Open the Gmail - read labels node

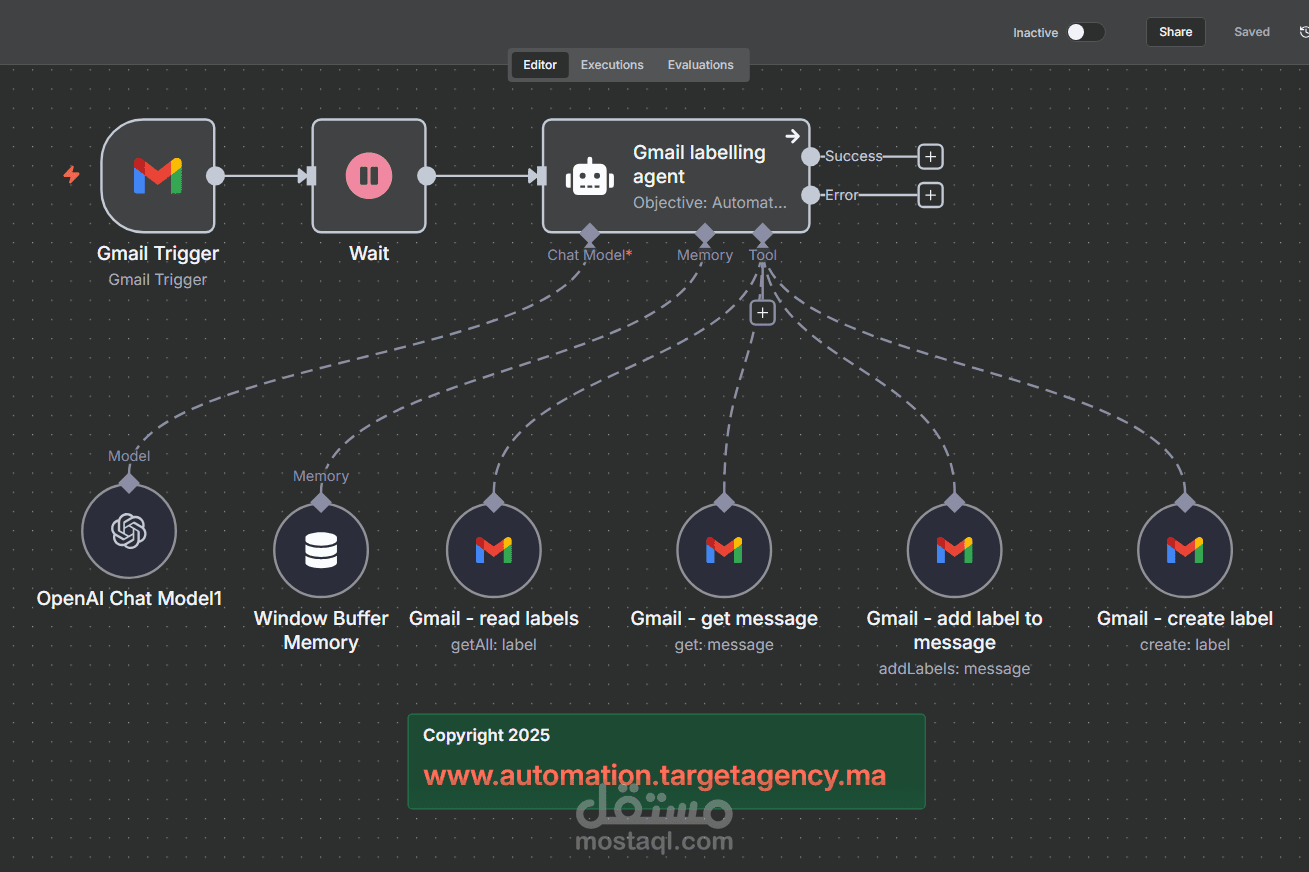pyautogui.click(x=494, y=550)
